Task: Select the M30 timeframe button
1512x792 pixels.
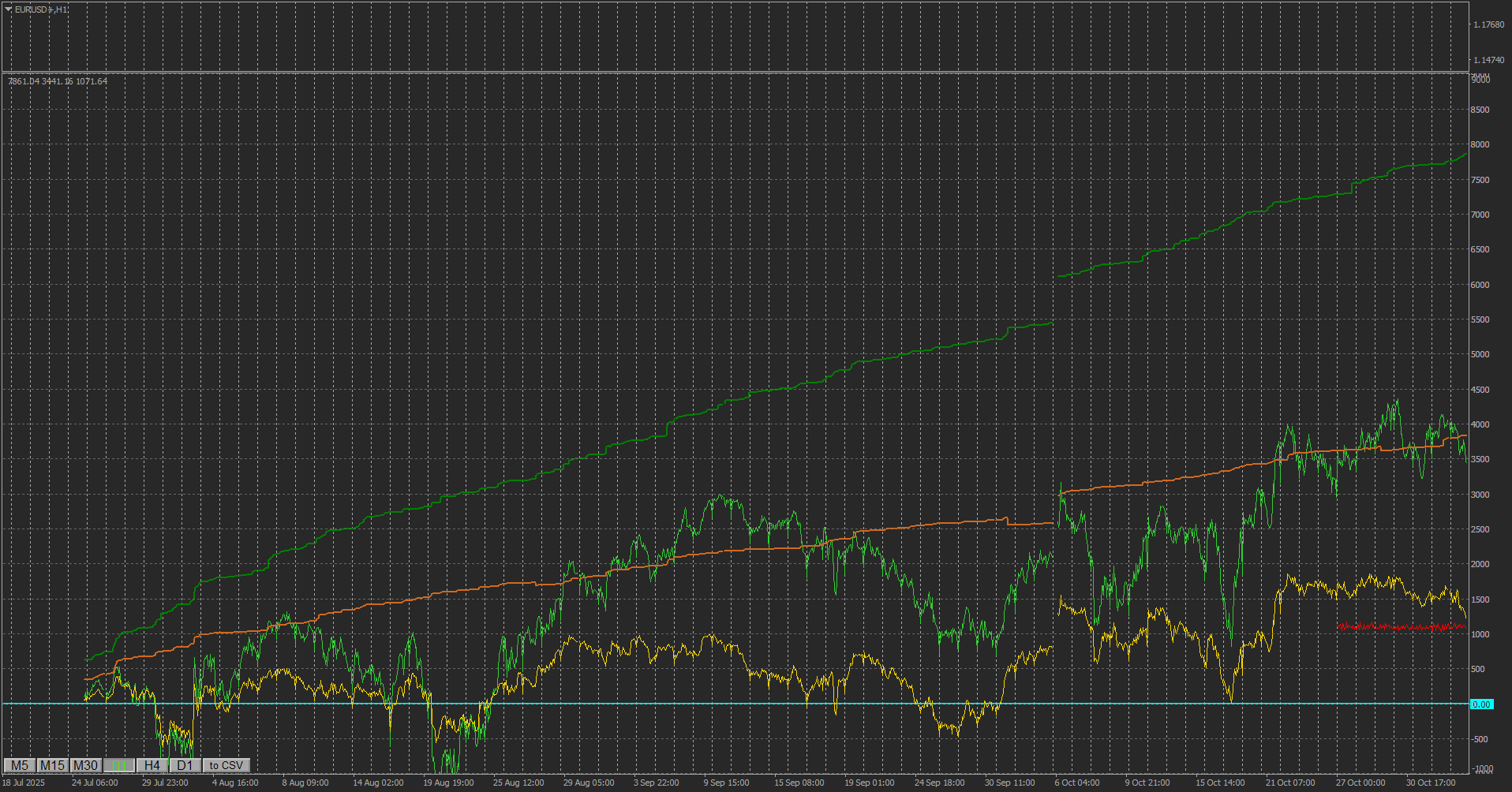Action: (84, 765)
